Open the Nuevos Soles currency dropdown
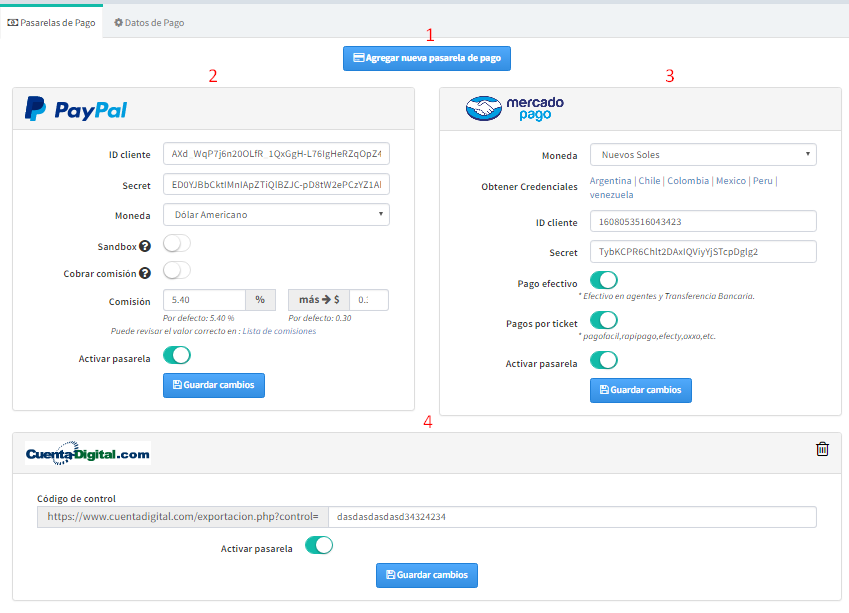This screenshot has width=849, height=613. (x=703, y=154)
